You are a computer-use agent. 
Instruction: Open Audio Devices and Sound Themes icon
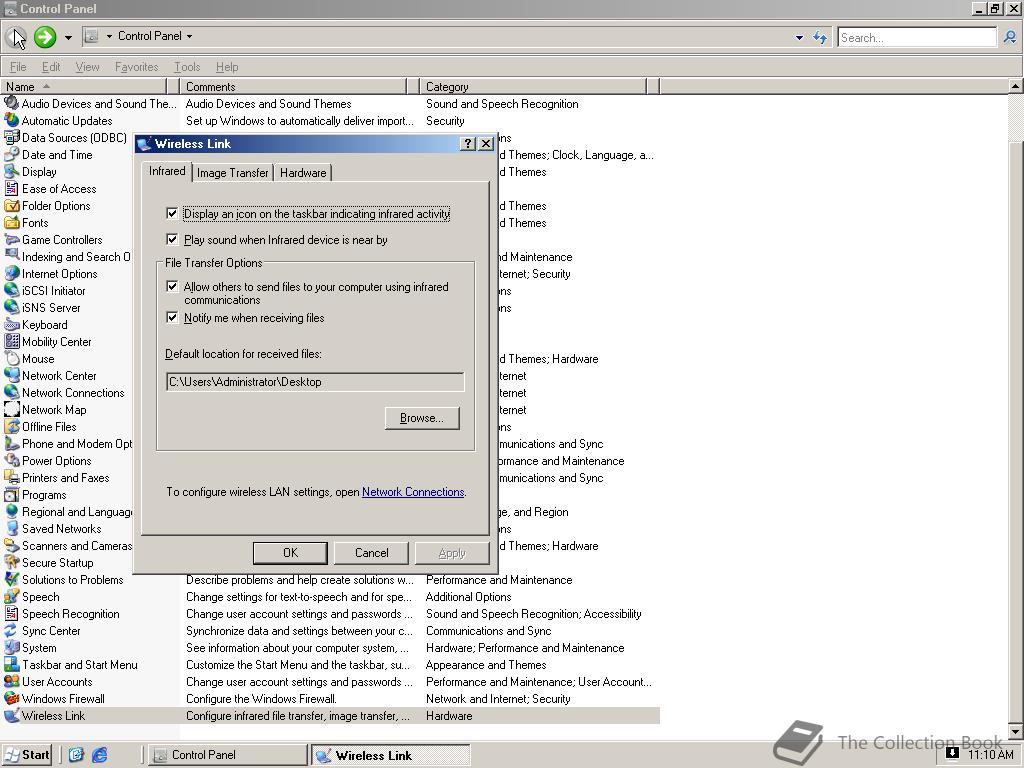12,103
